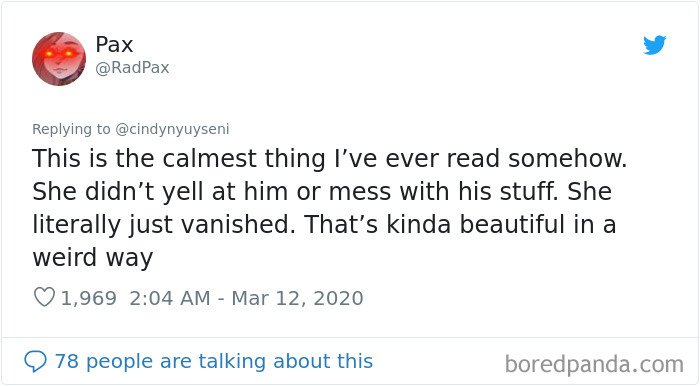Click the speech bubble reply icon
Viewport: 700px width, 386px height.
point(35,361)
